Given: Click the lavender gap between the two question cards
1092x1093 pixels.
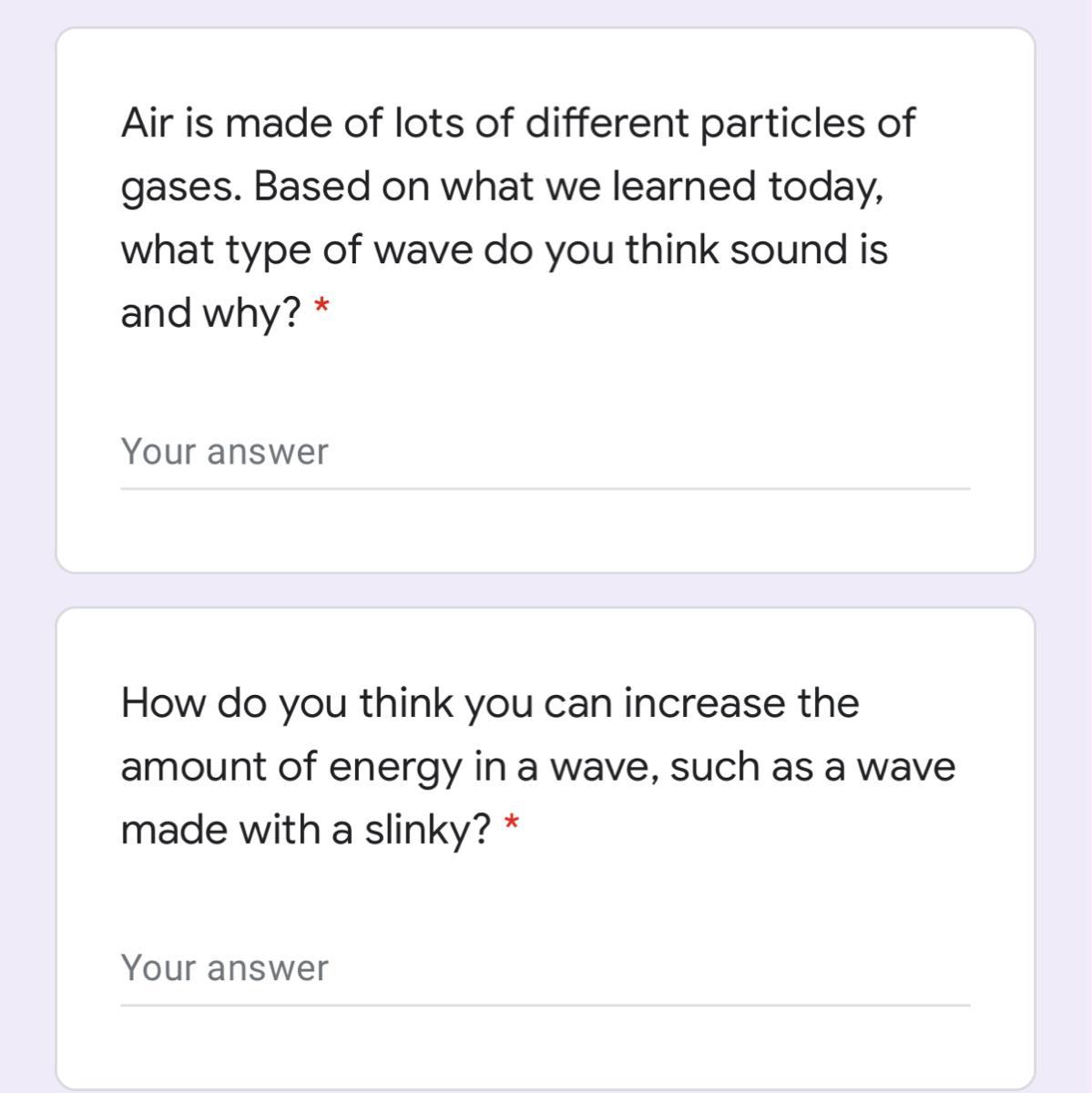Looking at the screenshot, I should 545,590.
